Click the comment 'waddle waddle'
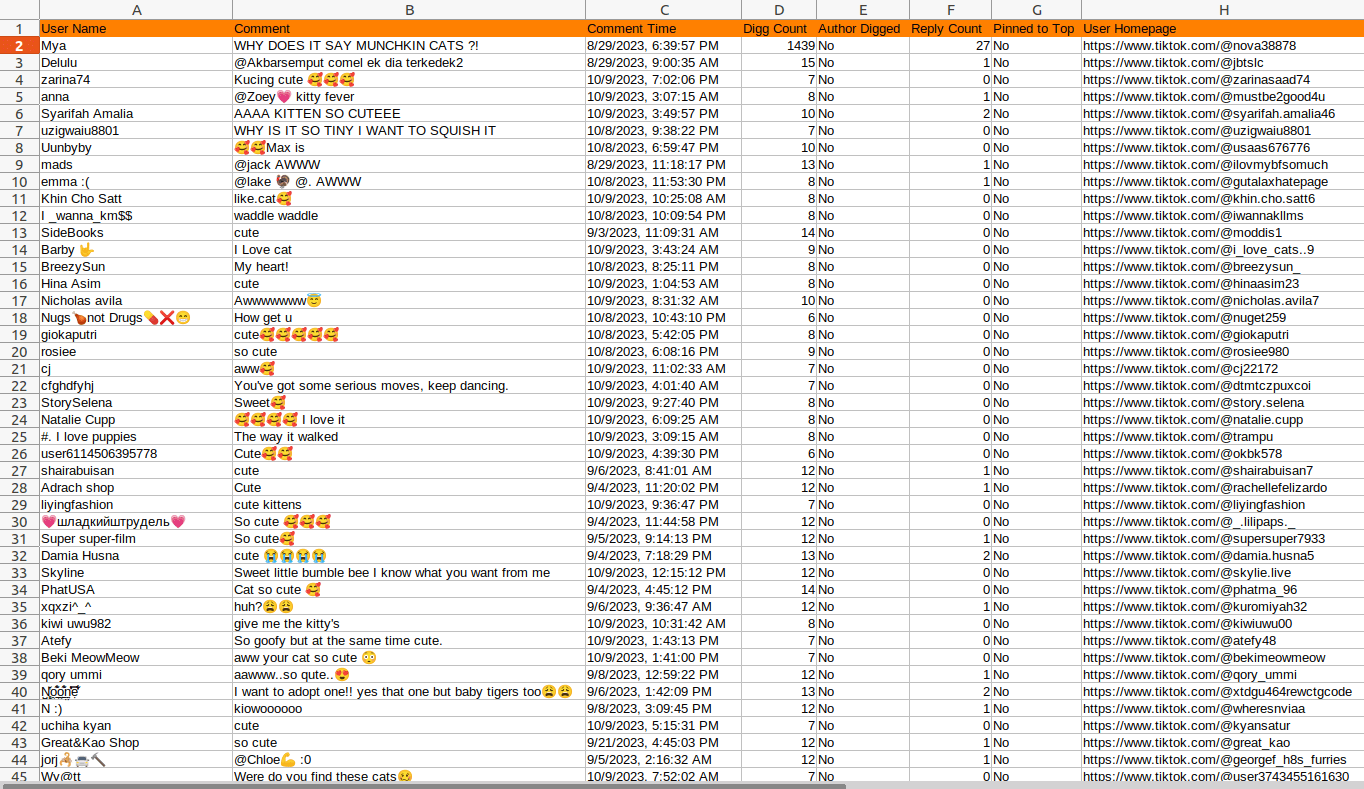The image size is (1364, 789). click(x=276, y=216)
